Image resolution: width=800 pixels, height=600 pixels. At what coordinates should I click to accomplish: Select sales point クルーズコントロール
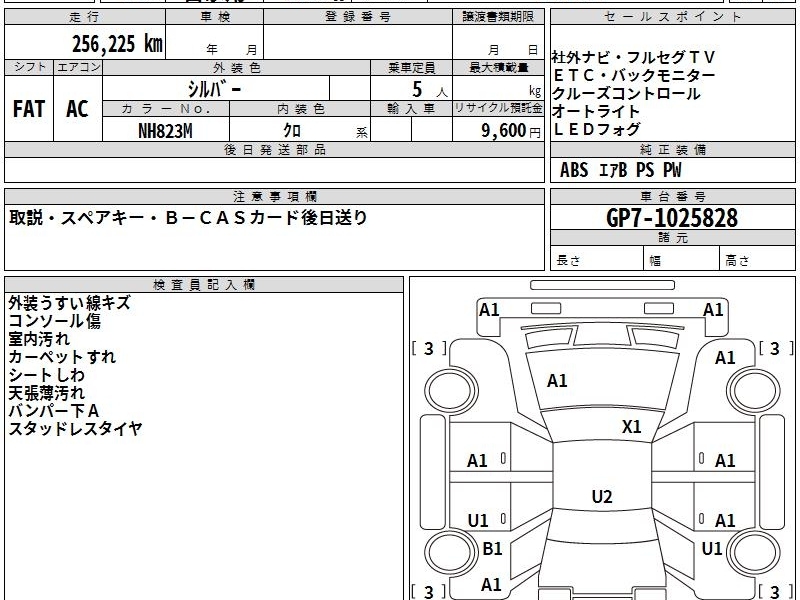coord(626,93)
